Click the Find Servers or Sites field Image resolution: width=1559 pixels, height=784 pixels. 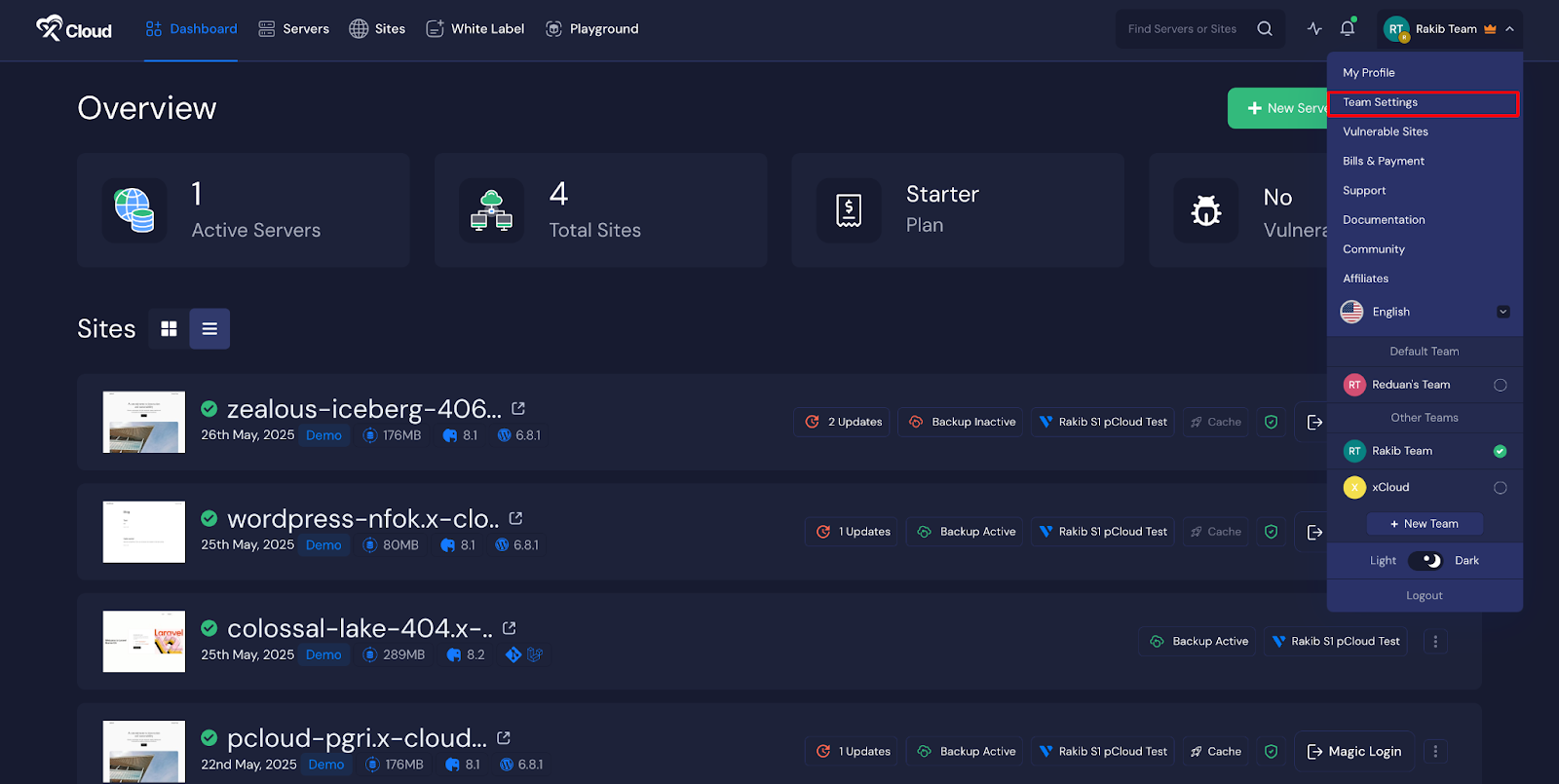[x=1183, y=29]
